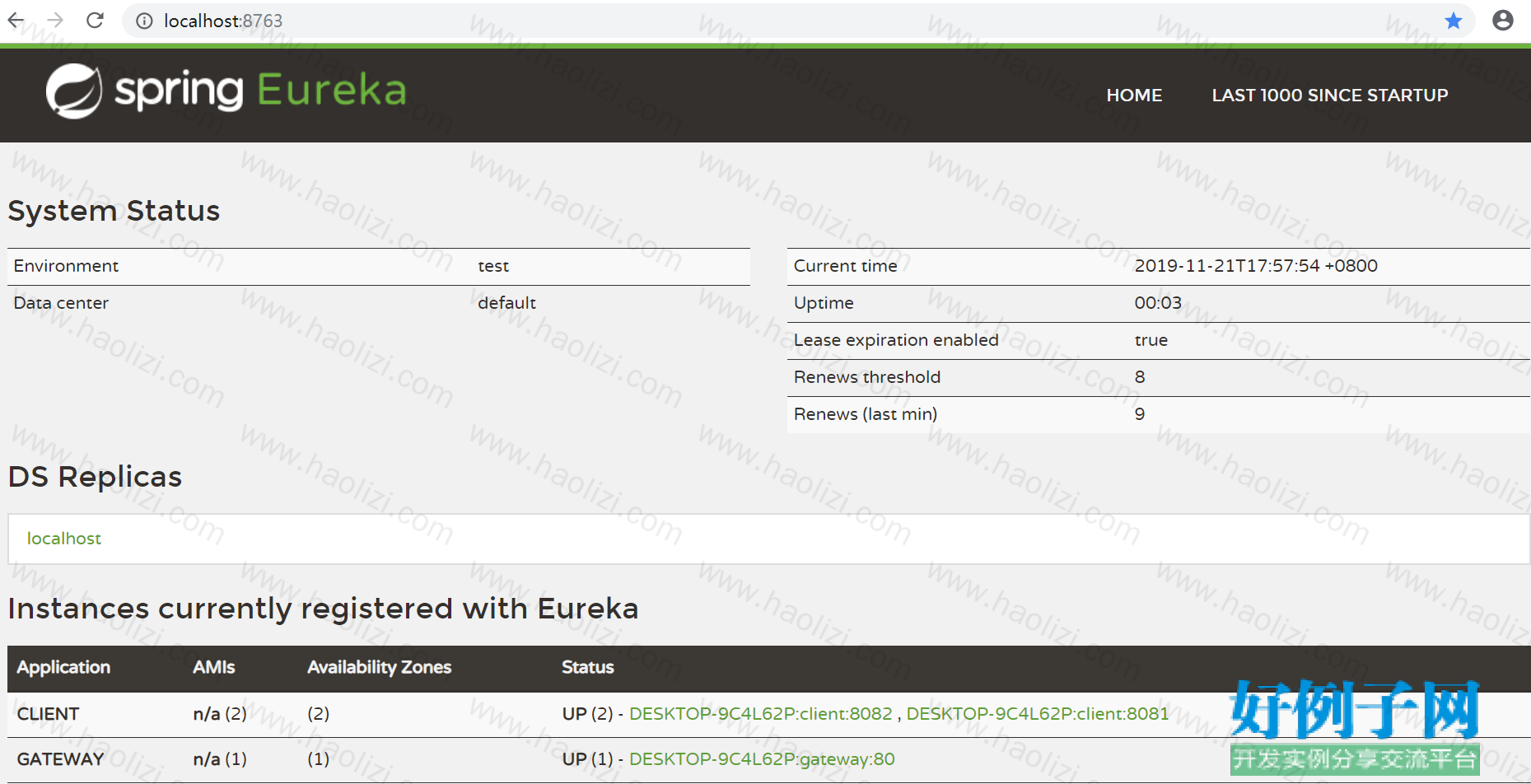Click the Availability Zones column header
Viewport: 1531px width, 784px height.
point(380,667)
